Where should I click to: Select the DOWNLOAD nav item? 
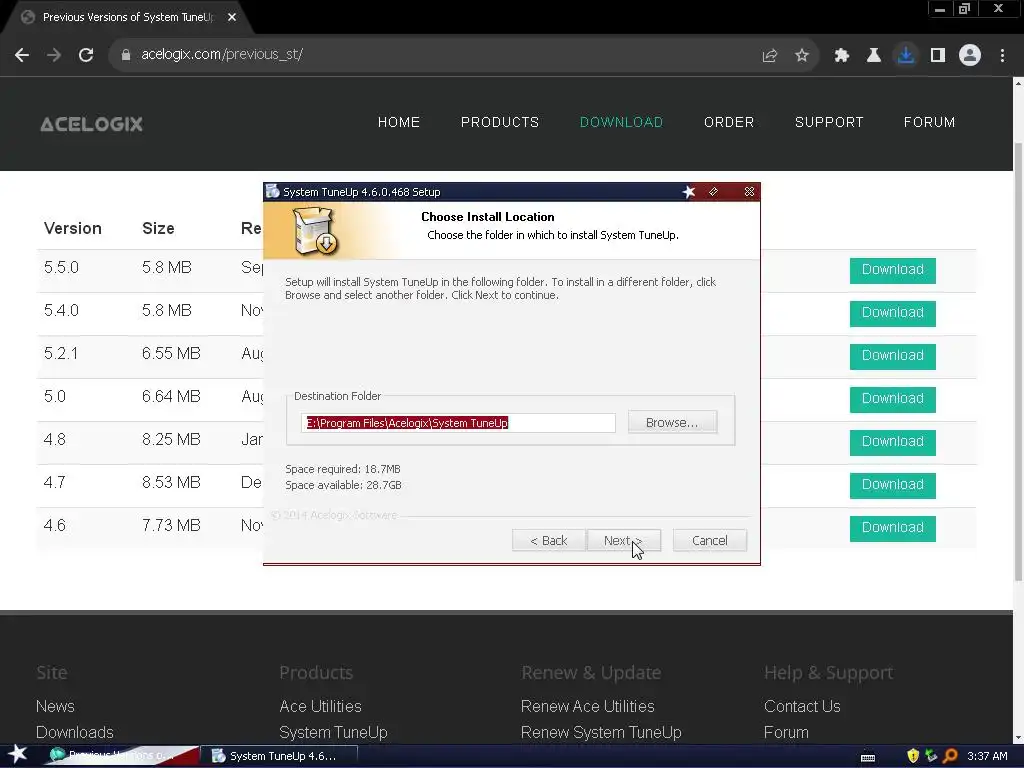(x=621, y=122)
